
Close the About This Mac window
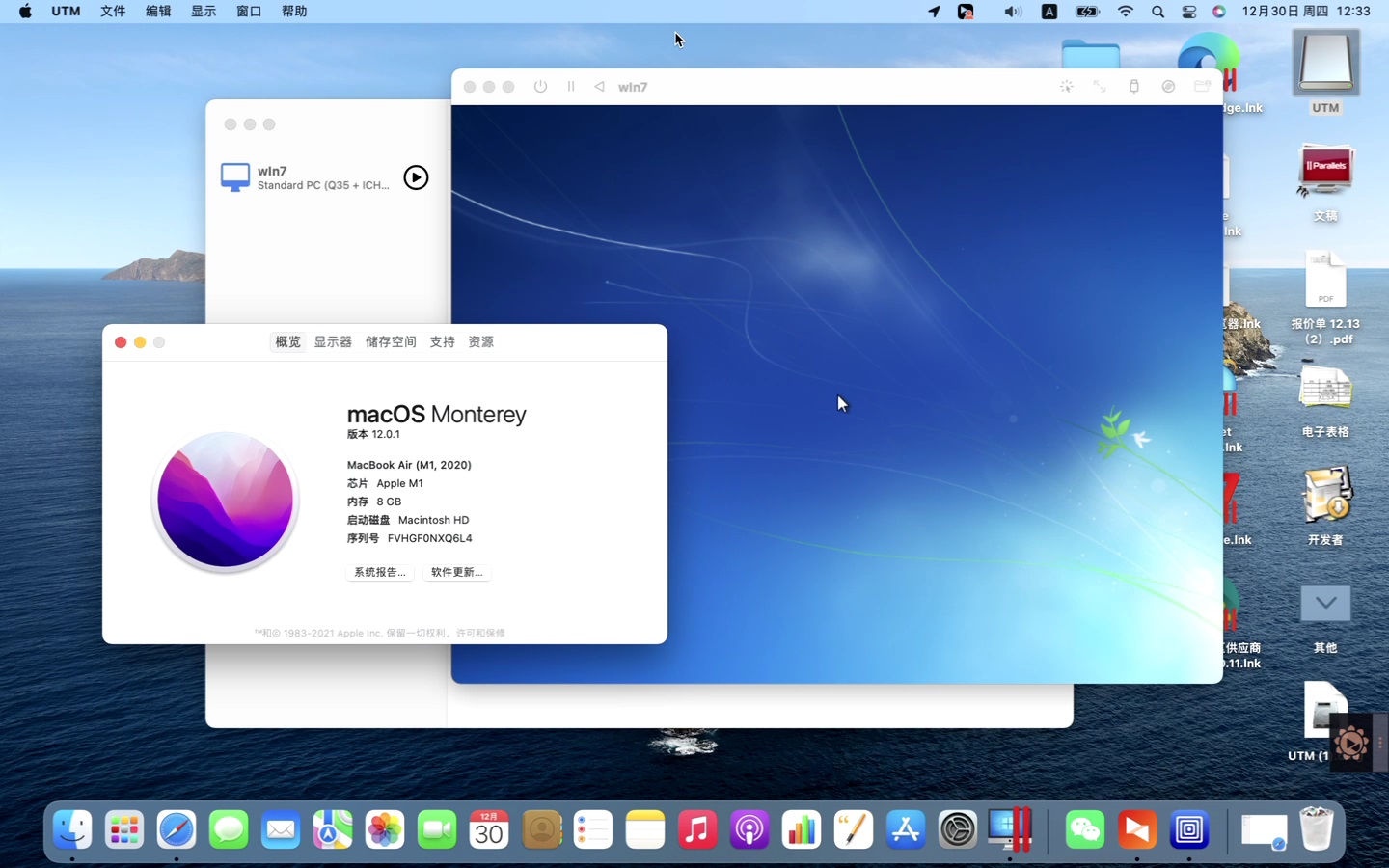121,342
